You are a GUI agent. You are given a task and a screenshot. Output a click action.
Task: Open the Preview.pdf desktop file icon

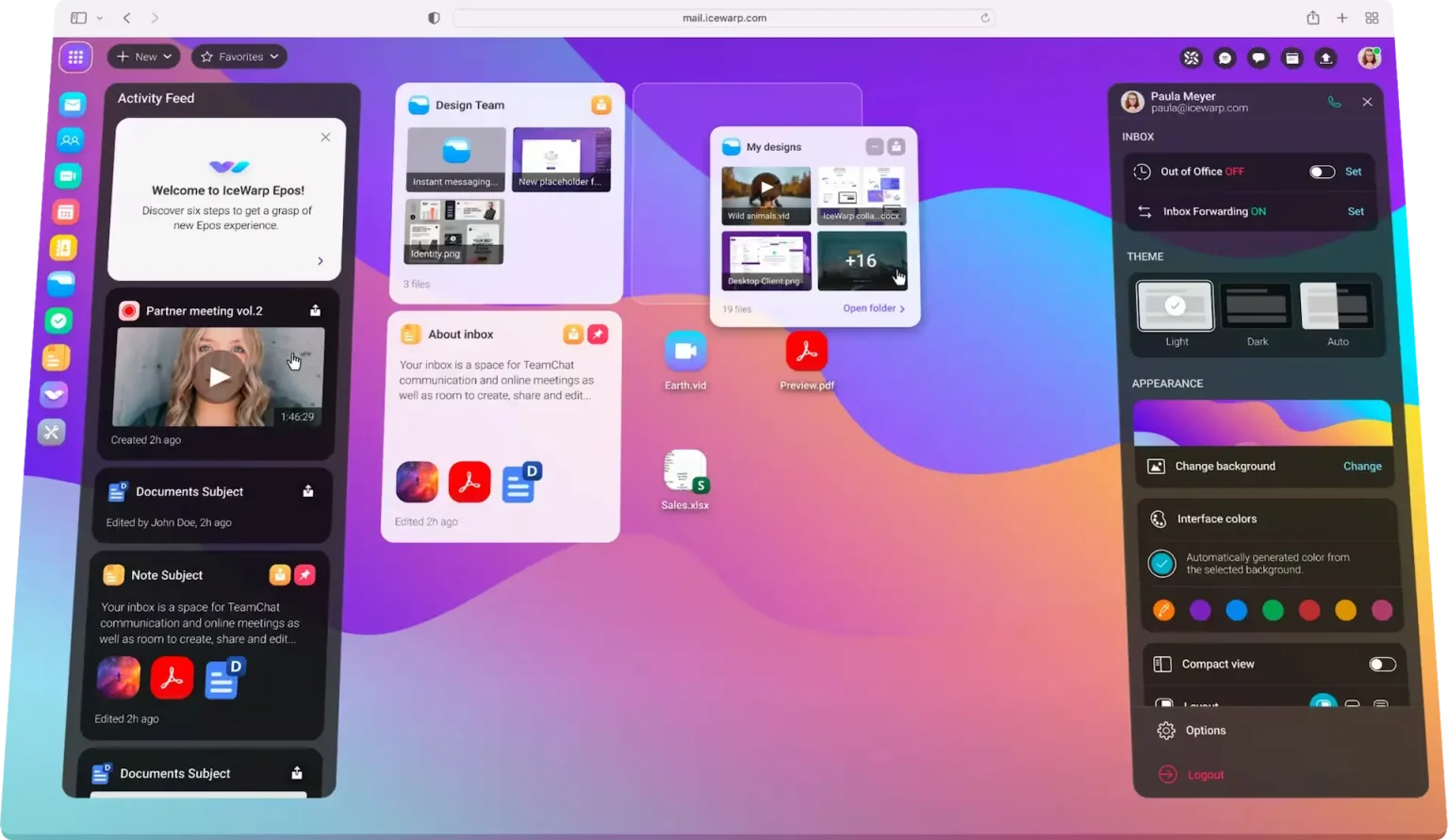click(x=806, y=353)
